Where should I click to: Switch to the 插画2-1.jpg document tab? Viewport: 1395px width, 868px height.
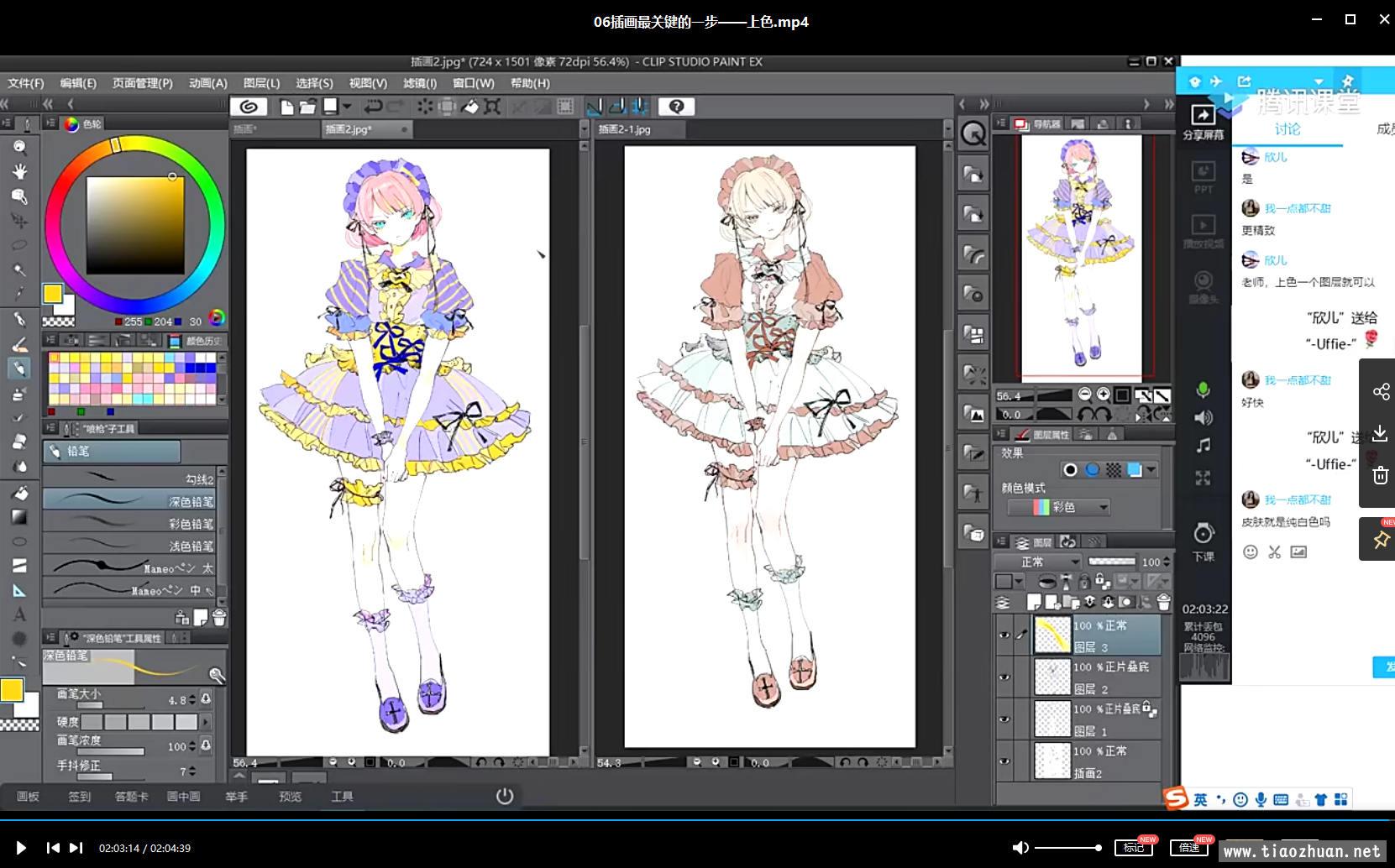point(625,129)
